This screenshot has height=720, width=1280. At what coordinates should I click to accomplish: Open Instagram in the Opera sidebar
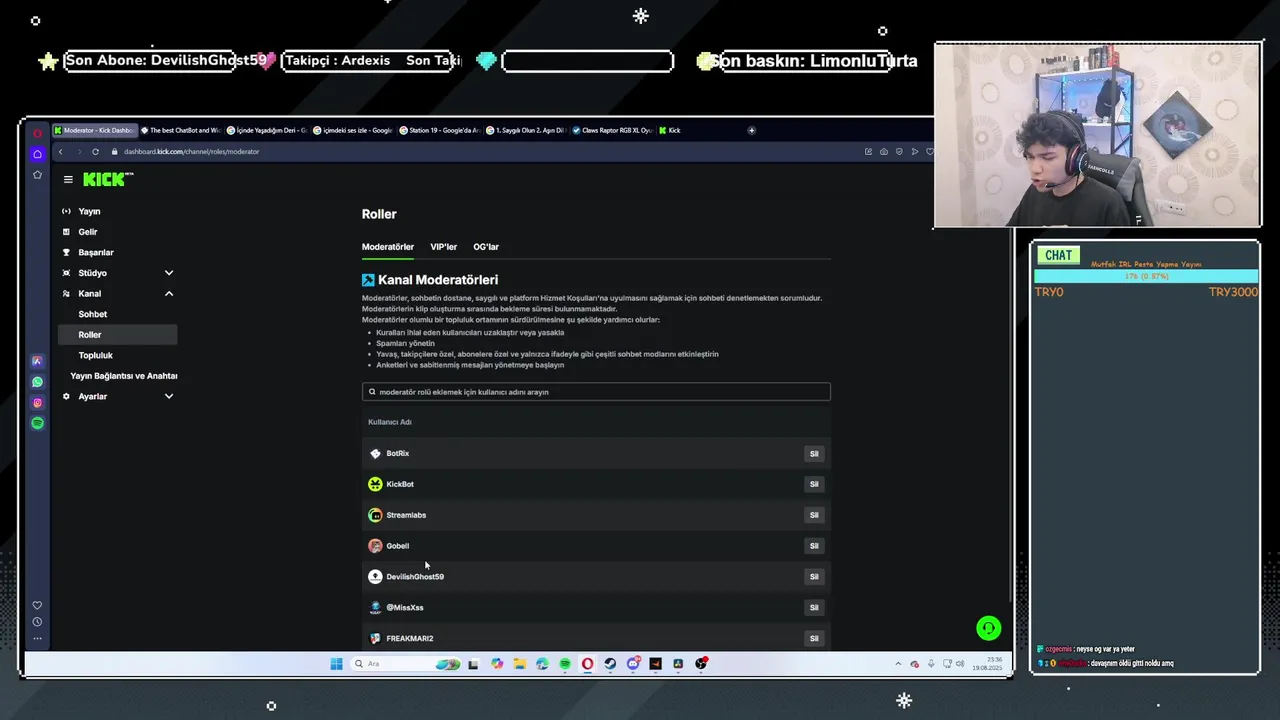[37, 403]
